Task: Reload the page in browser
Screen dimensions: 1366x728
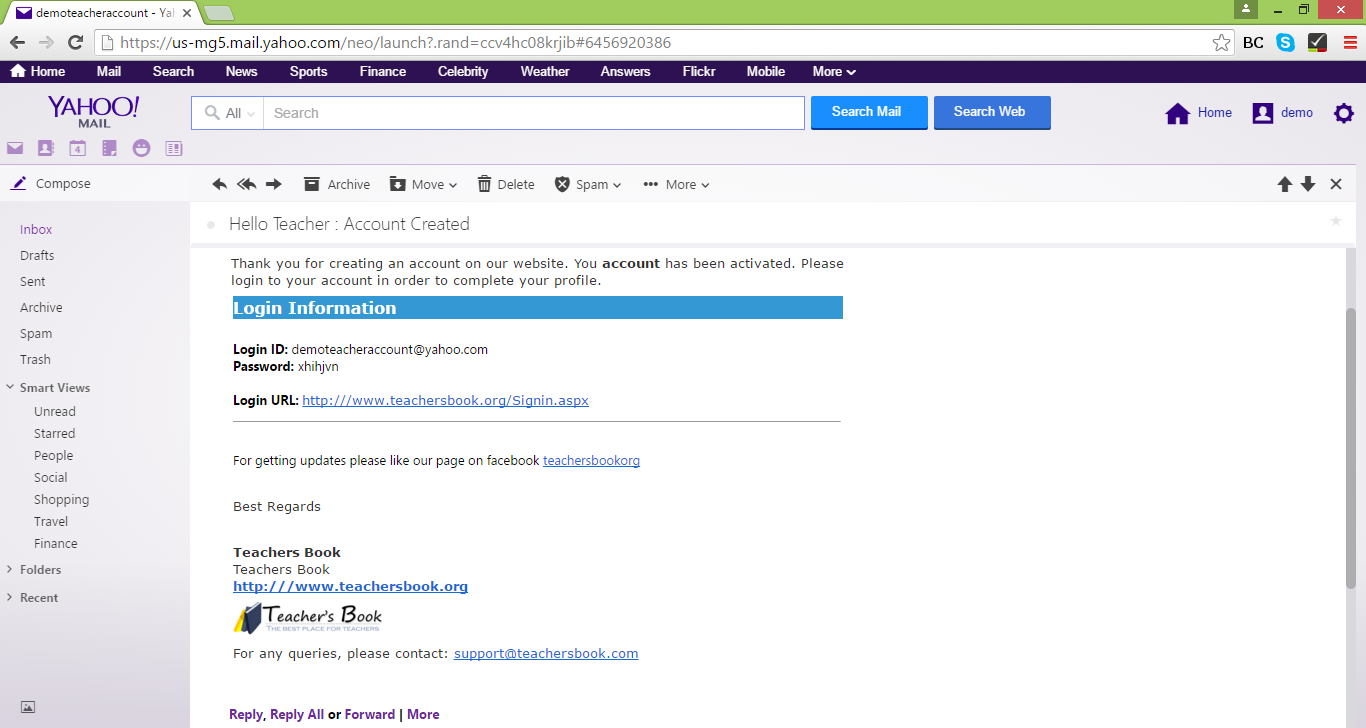Action: coord(75,42)
